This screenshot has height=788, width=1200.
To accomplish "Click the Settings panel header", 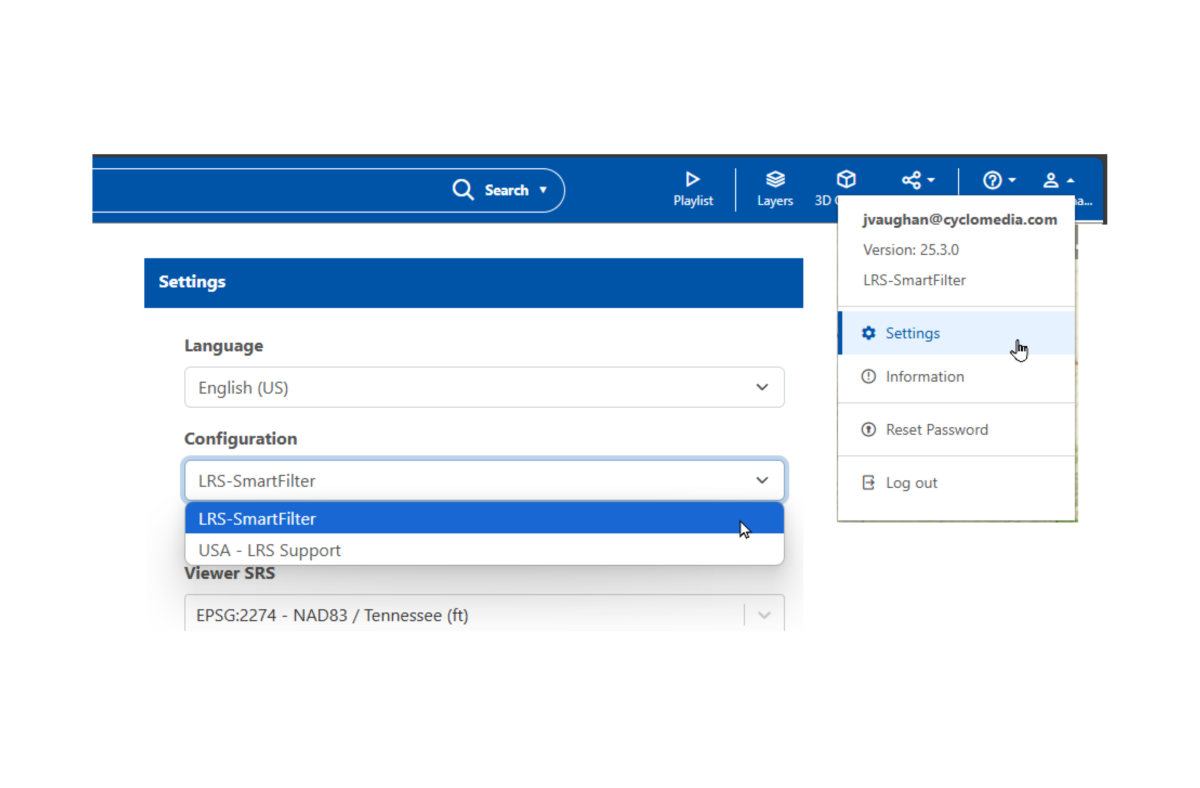I will 473,282.
